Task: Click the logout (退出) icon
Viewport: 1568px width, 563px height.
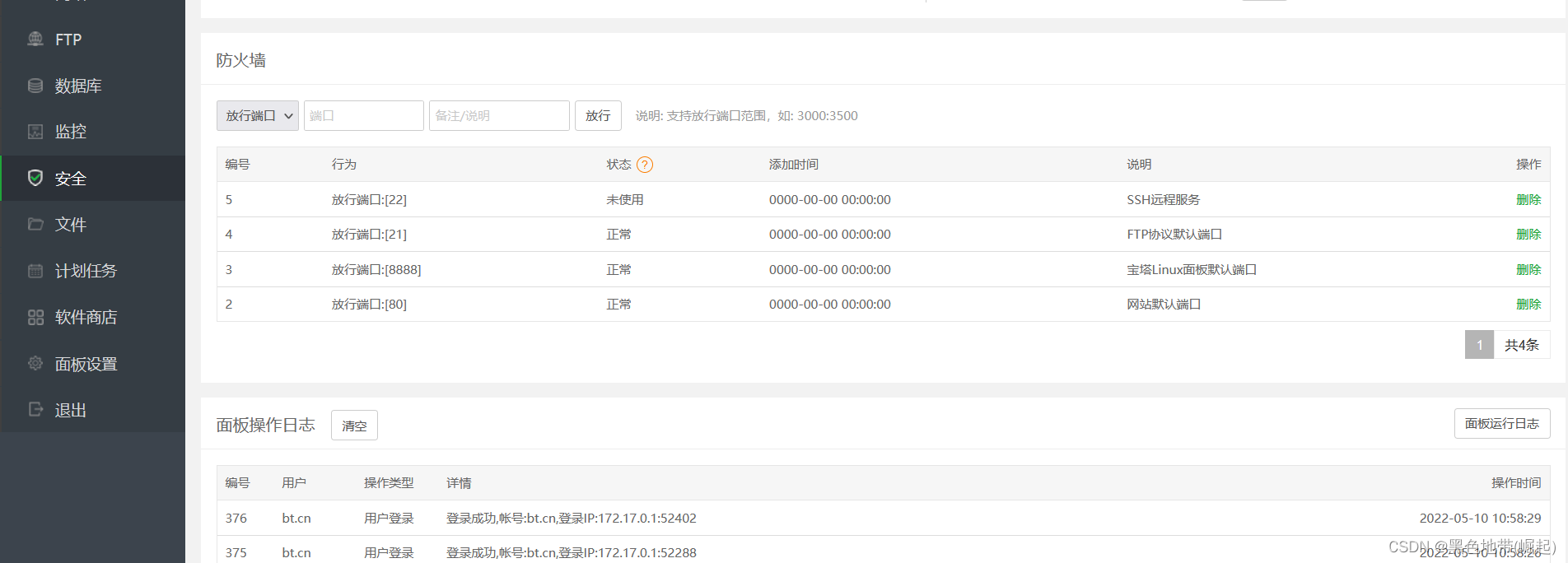Action: tap(35, 409)
